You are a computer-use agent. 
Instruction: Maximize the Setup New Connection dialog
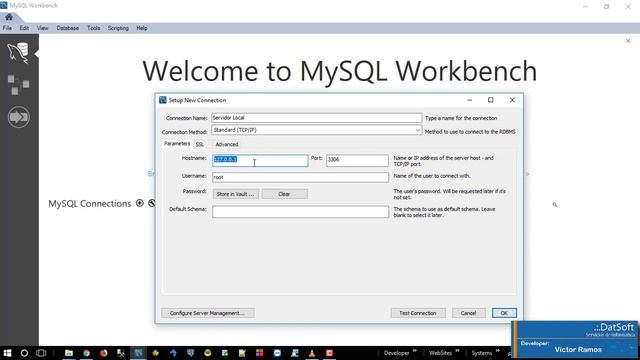click(491, 100)
